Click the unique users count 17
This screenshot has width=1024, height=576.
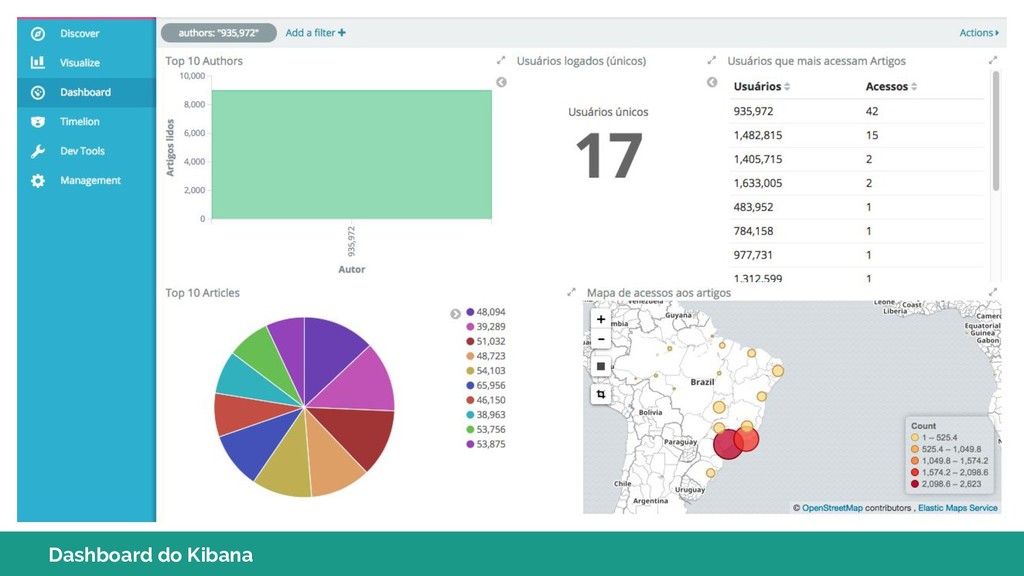click(609, 155)
